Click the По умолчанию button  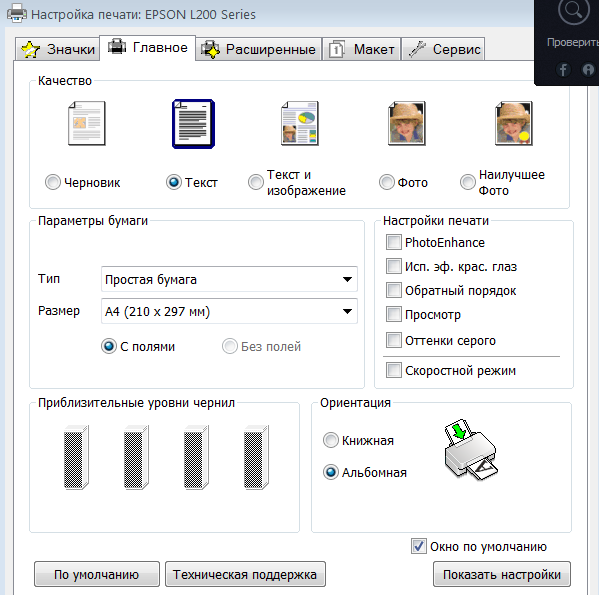pos(97,574)
